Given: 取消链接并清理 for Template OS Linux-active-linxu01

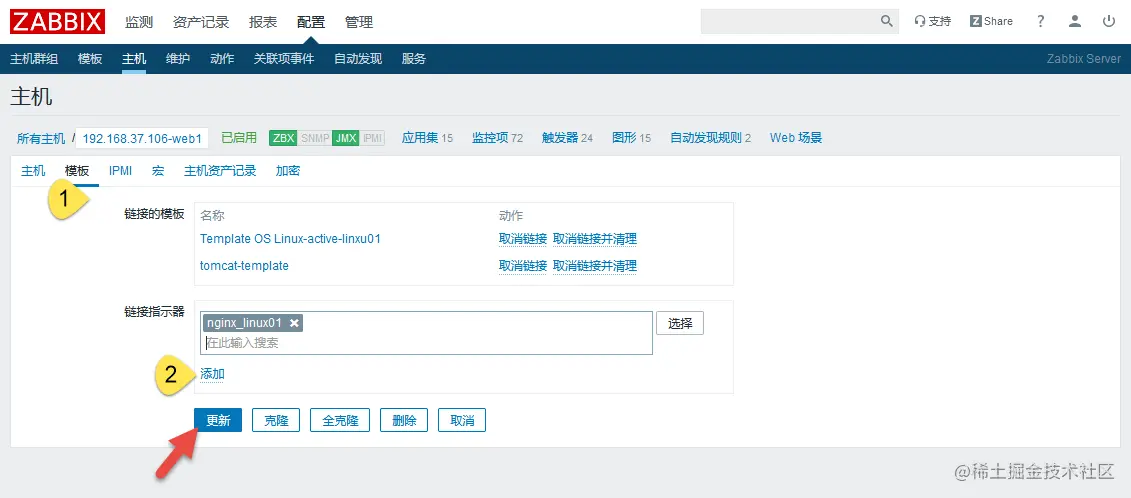Looking at the screenshot, I should (594, 239).
